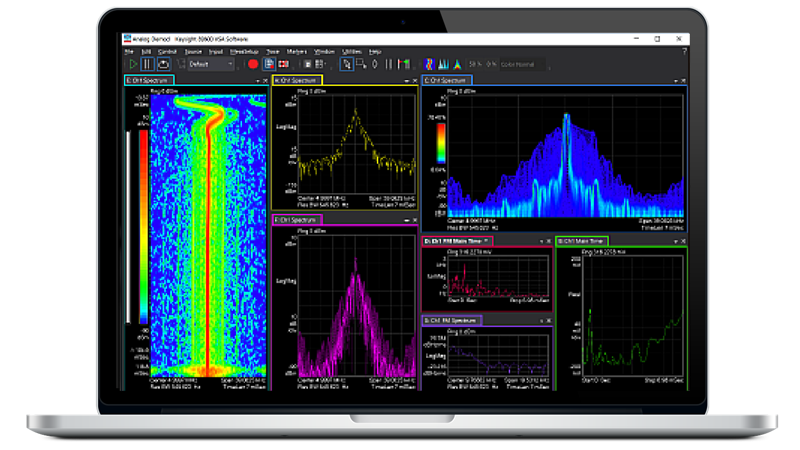Click the persistence peak color icon
800x450 pixels.
click(x=458, y=64)
